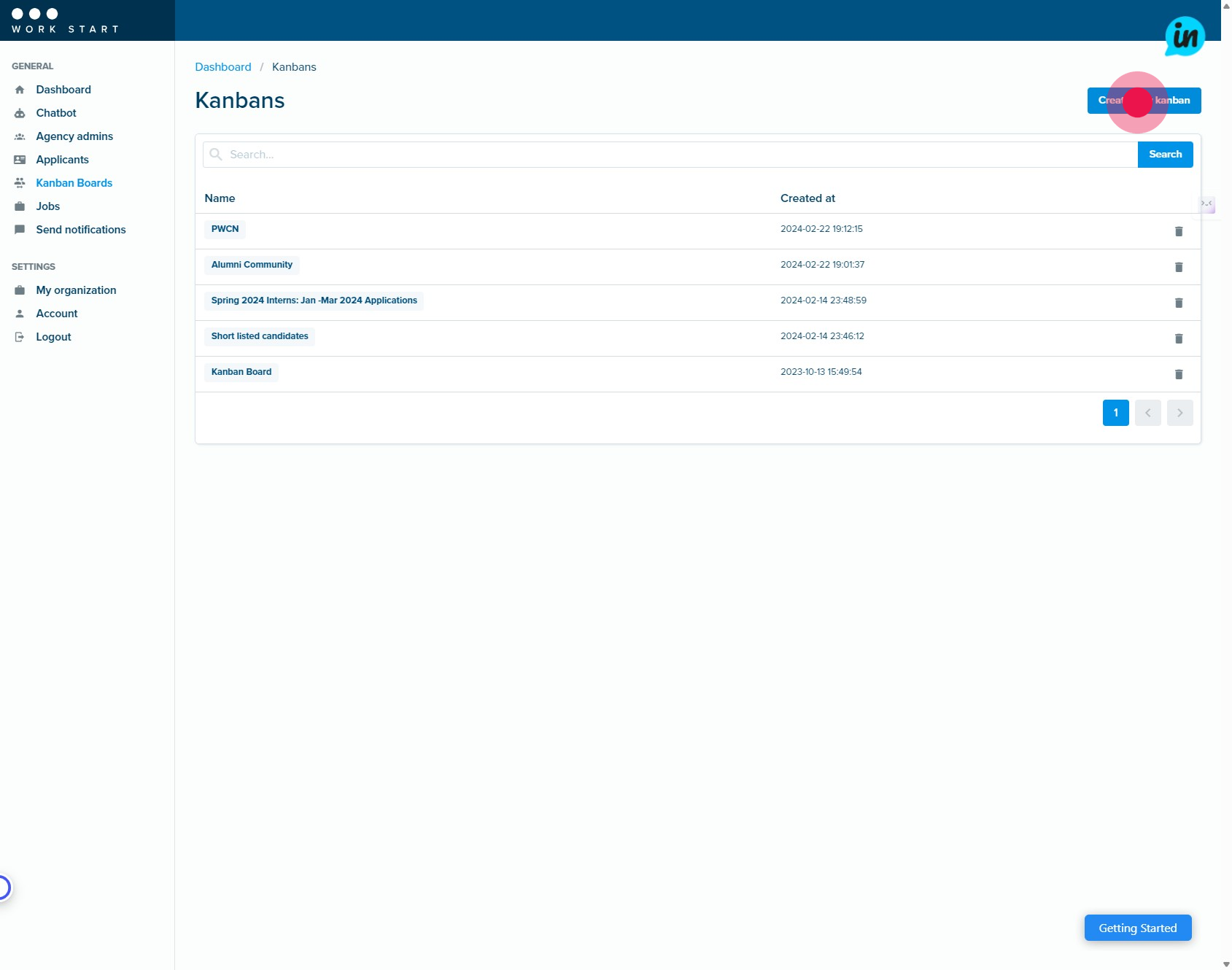The width and height of the screenshot is (1232, 970).
Task: Open the Dashboard breadcrumb link
Action: (x=223, y=66)
